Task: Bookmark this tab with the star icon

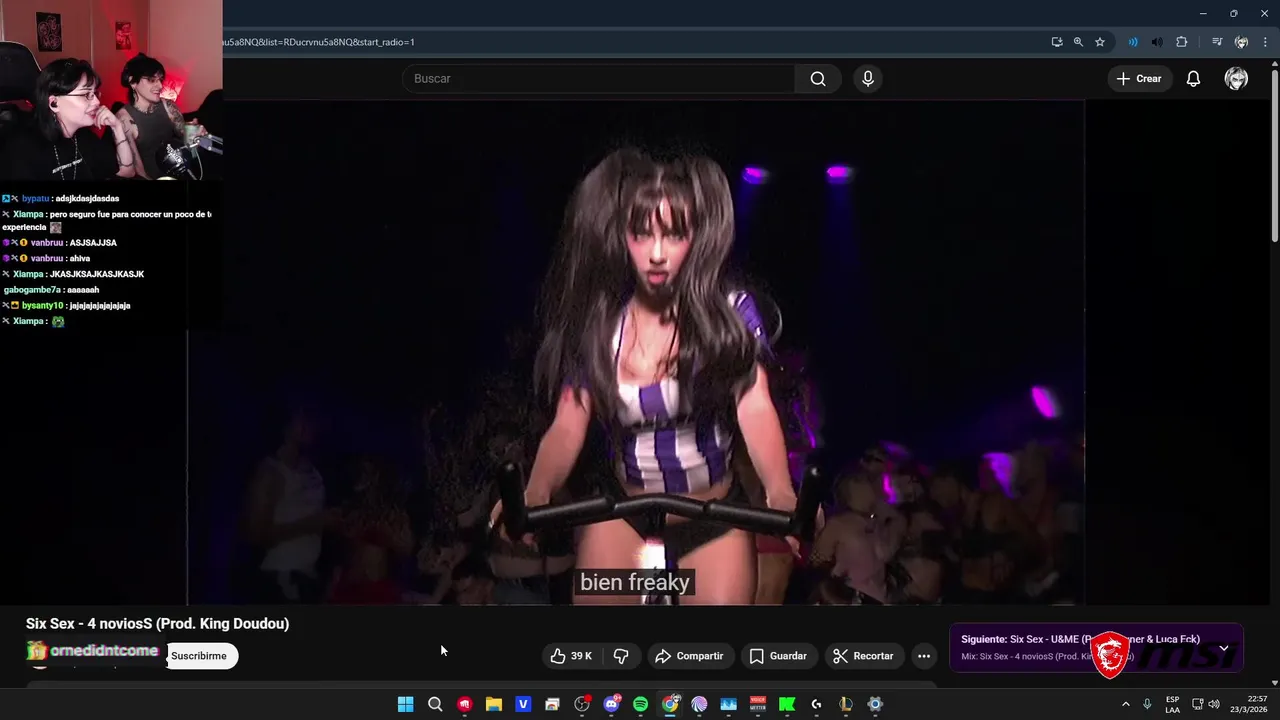Action: [x=1100, y=42]
